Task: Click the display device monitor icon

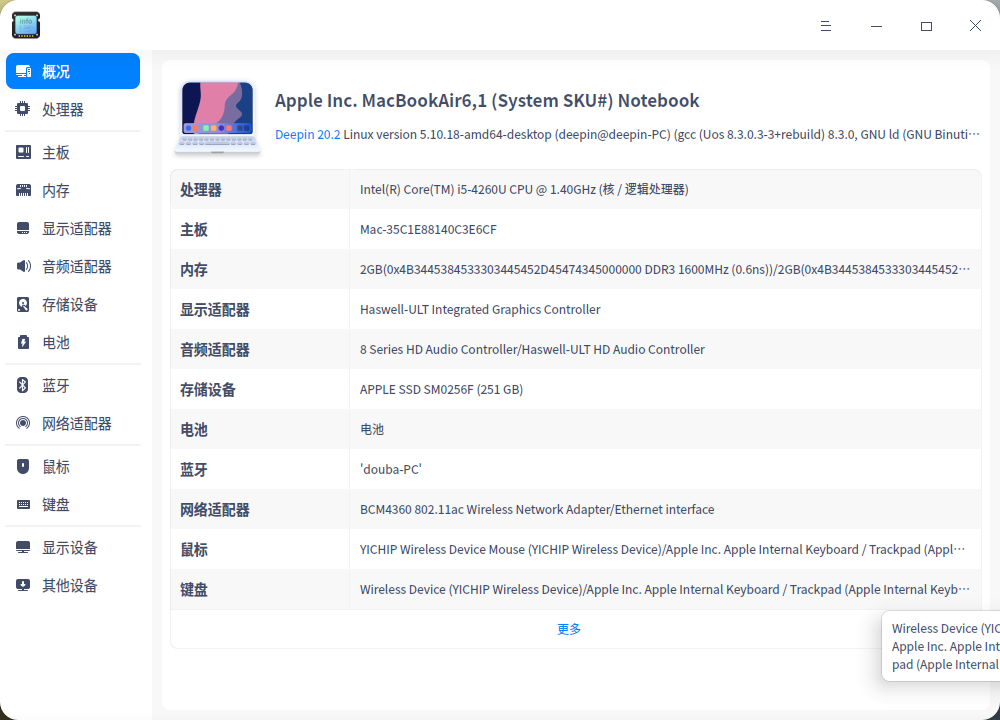Action: pyautogui.click(x=23, y=547)
